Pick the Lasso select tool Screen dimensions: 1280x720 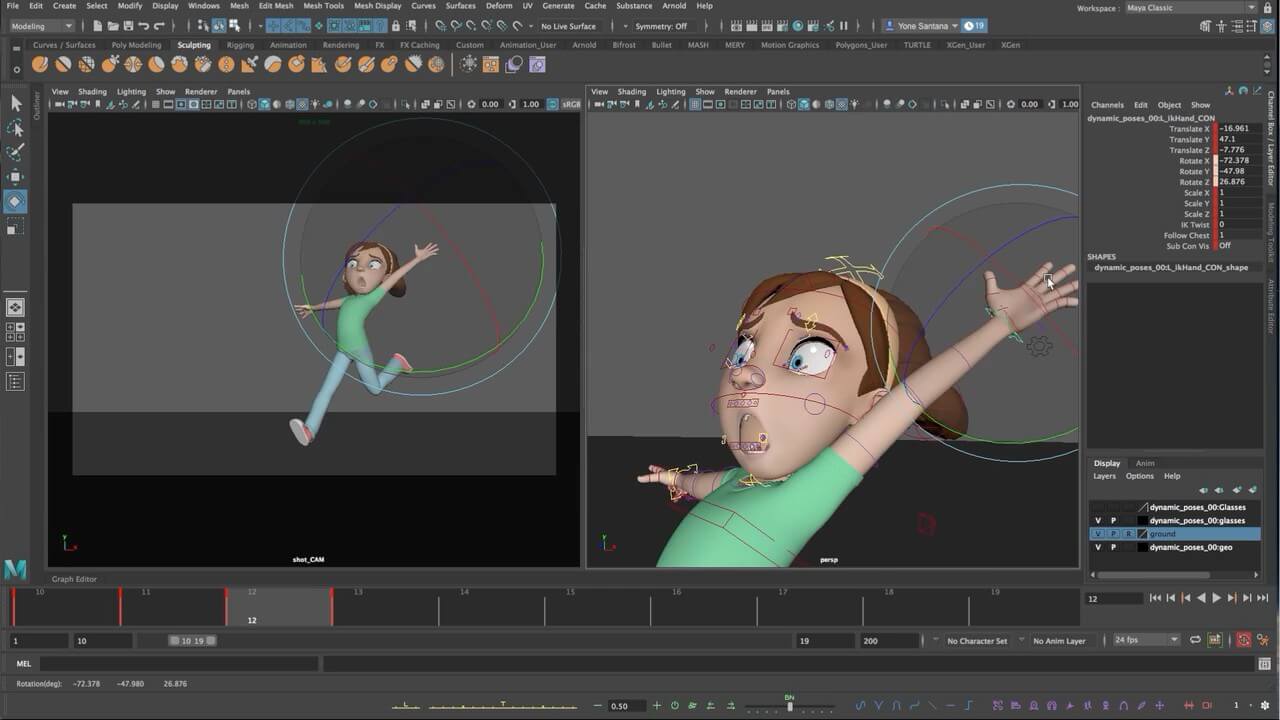[x=15, y=128]
